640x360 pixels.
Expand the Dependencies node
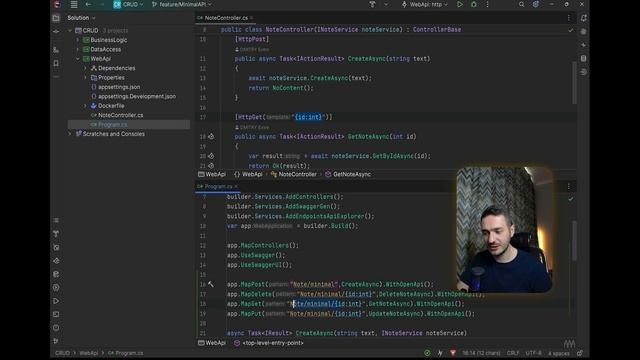pyautogui.click(x=85, y=68)
